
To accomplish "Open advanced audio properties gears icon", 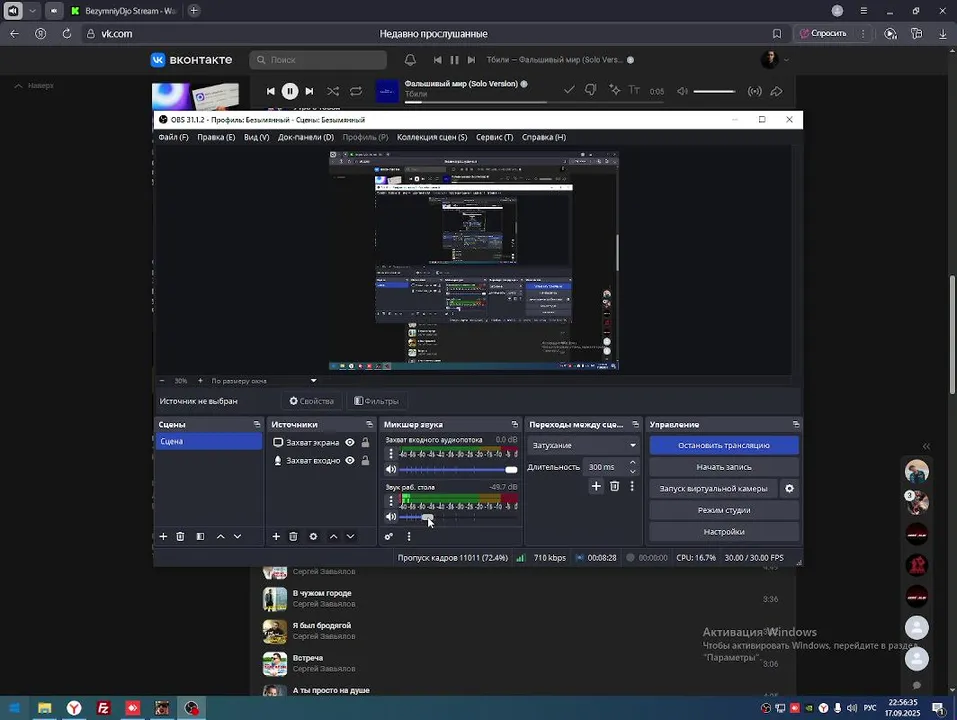I will click(389, 536).
